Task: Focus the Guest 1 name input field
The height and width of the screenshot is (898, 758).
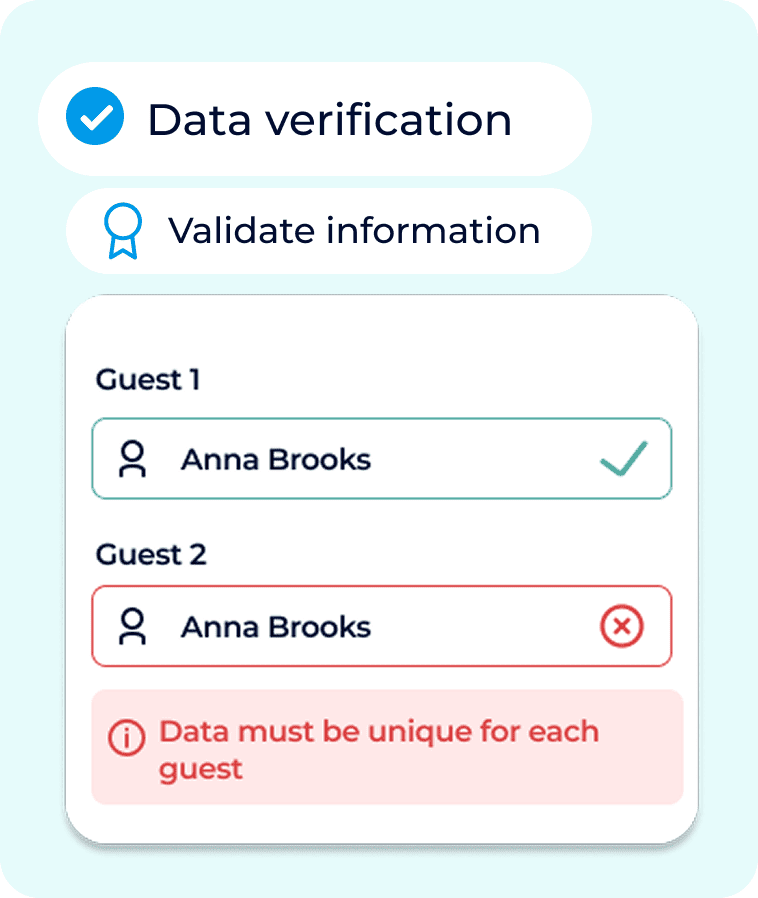Action: tap(382, 459)
